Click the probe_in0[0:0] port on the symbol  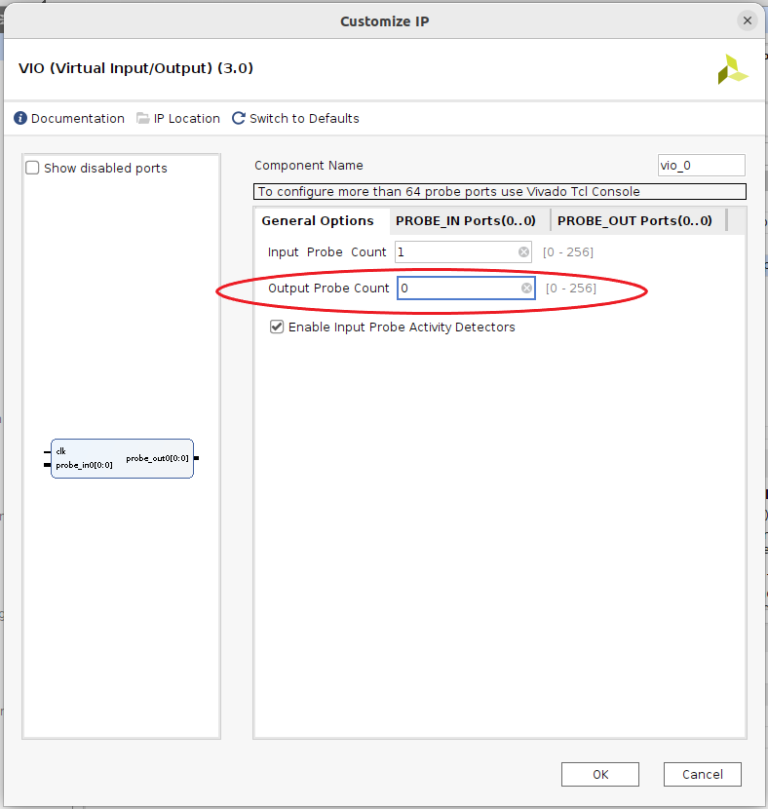pos(84,465)
